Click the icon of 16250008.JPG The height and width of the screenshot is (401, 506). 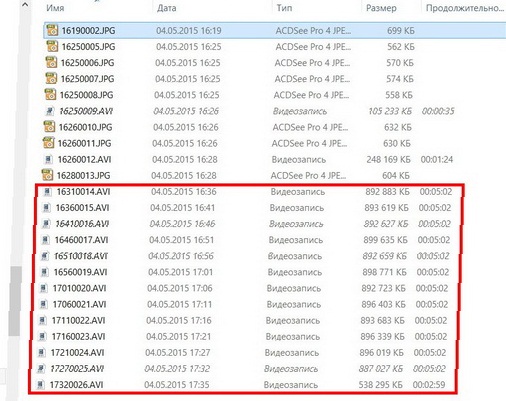(x=50, y=95)
